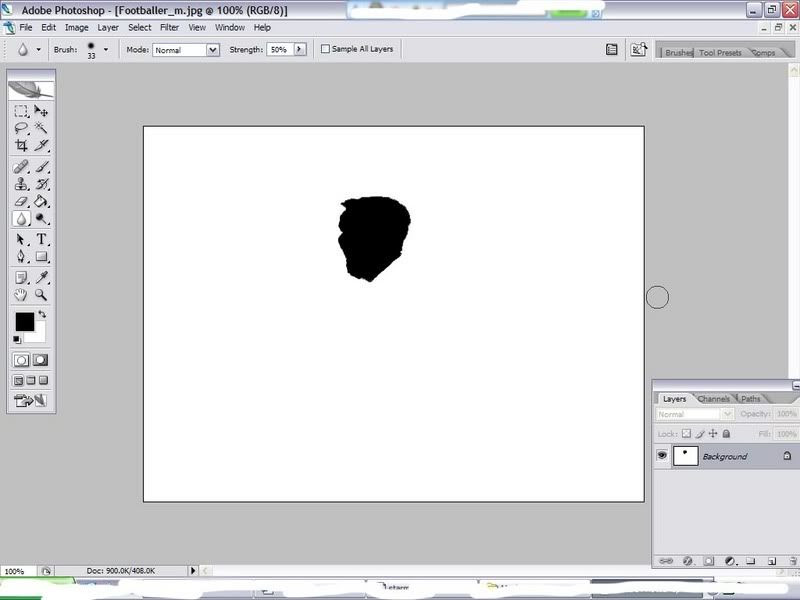The image size is (800, 600).
Task: Switch to Full Screen with Menu Bar
Action: pyautogui.click(x=31, y=381)
